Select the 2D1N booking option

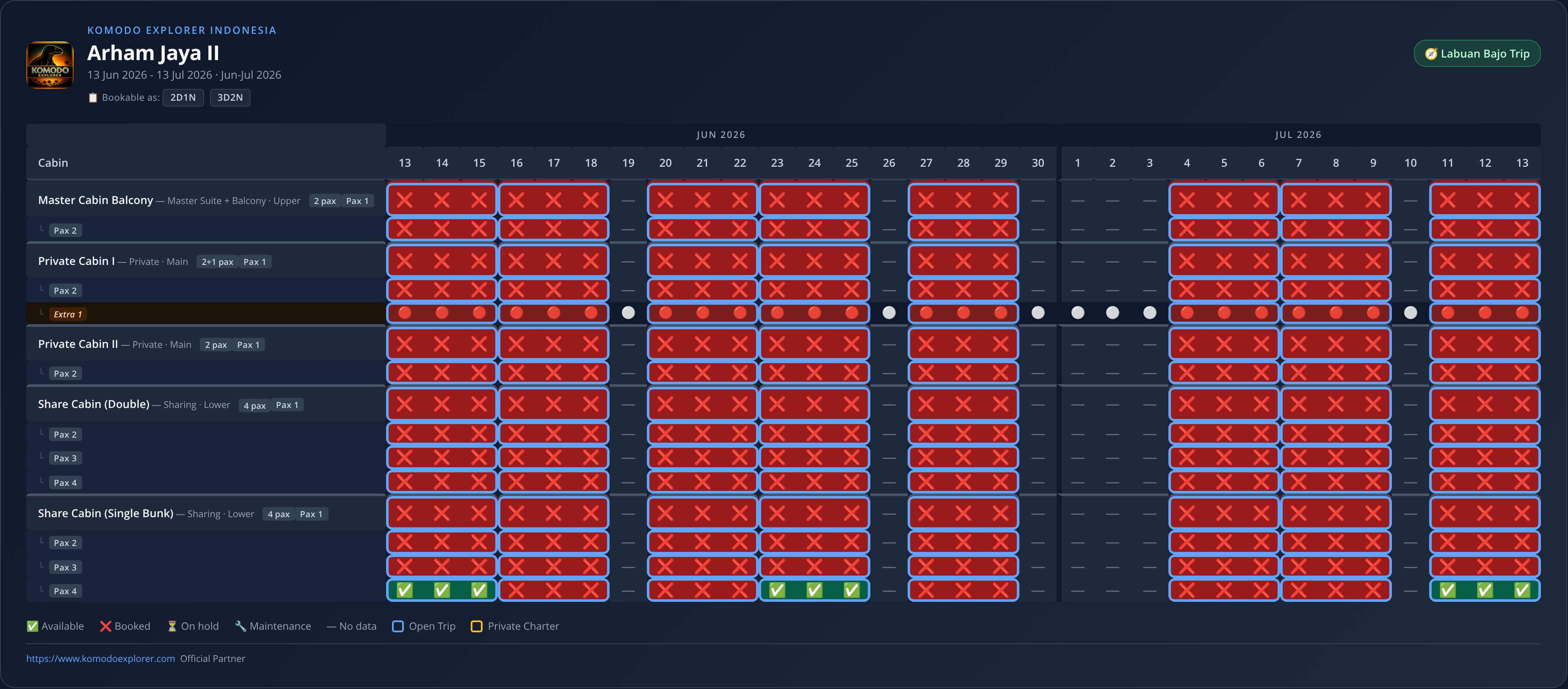coord(183,97)
